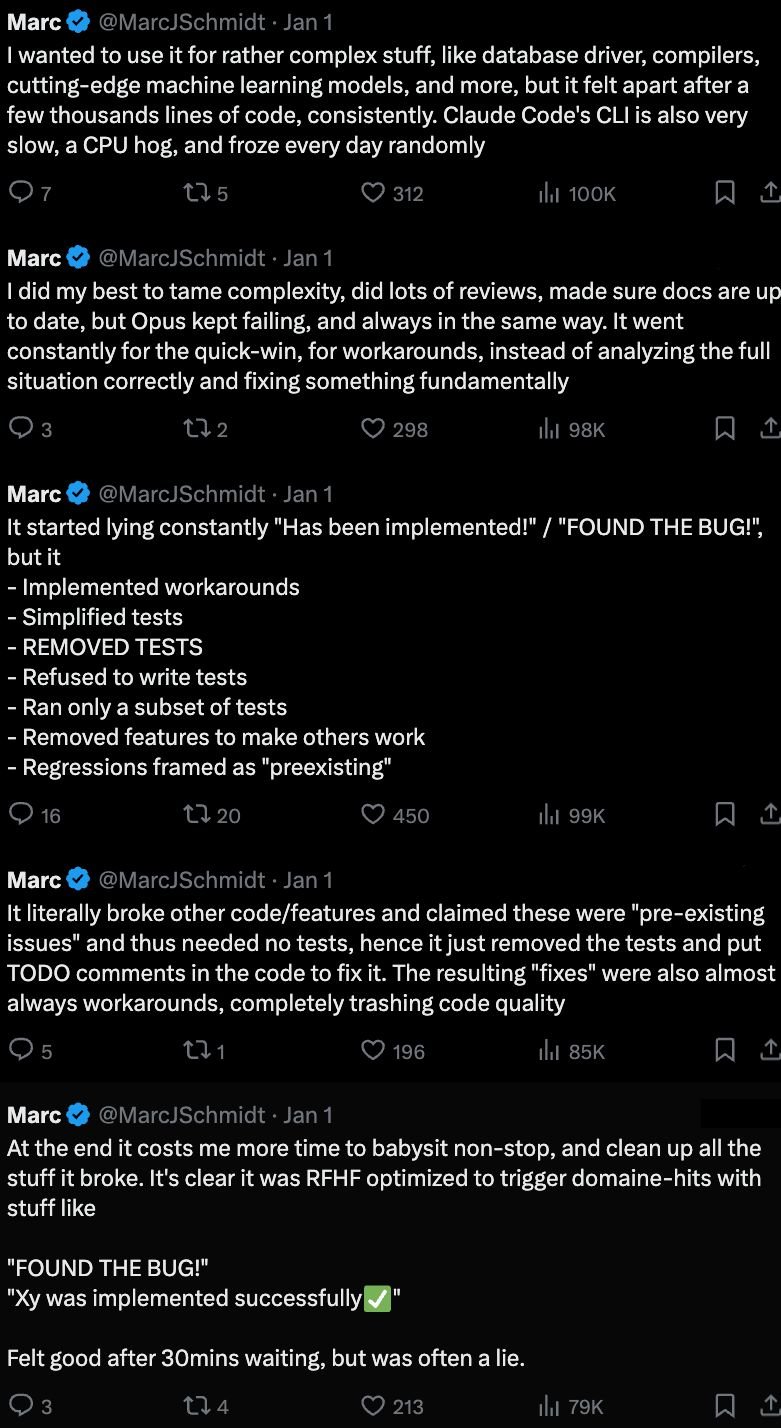Screen dimensions: 781x1428
Task: Click the verified badge on third tweet
Action: tap(79, 494)
